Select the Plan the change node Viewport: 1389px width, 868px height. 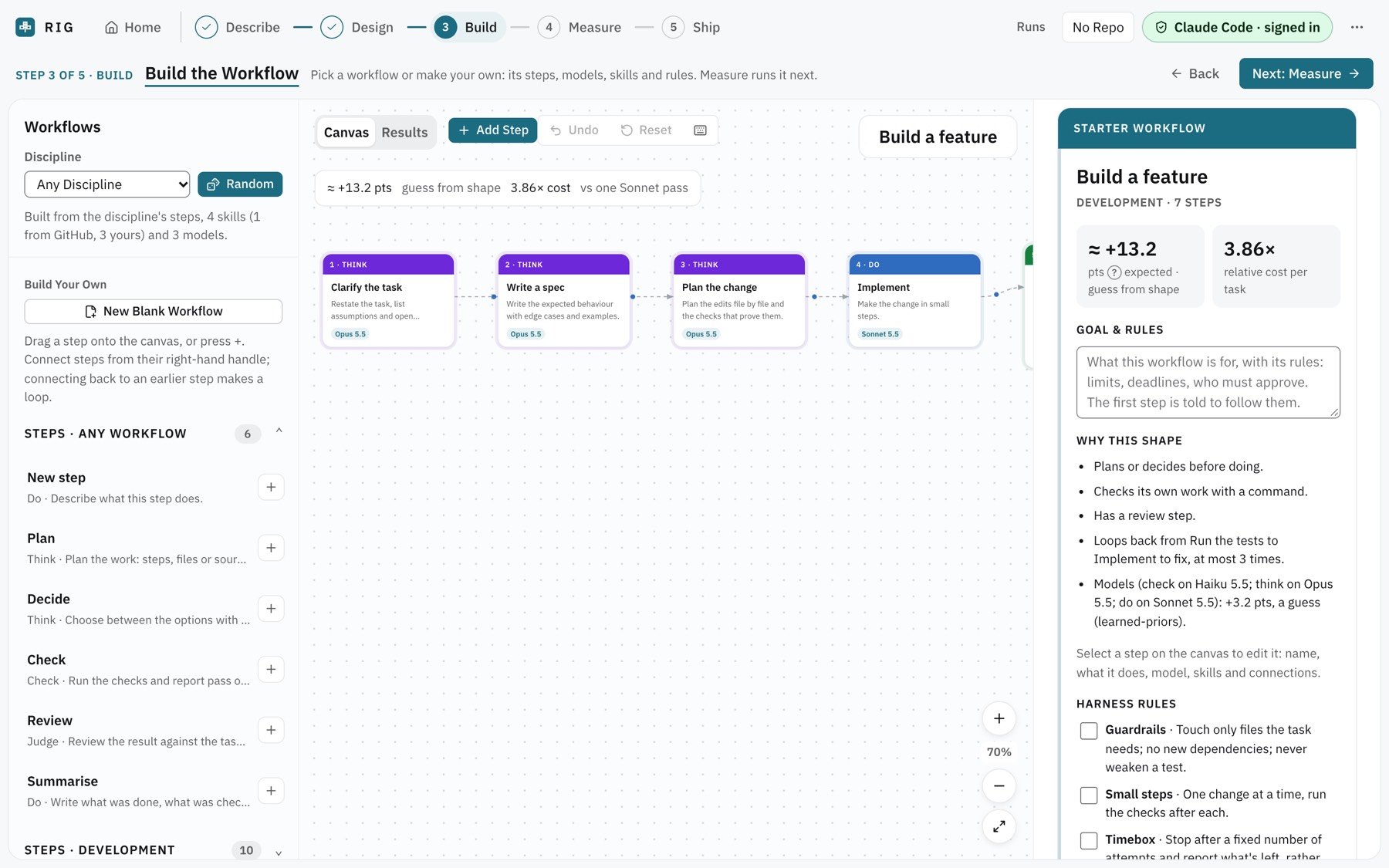point(739,301)
